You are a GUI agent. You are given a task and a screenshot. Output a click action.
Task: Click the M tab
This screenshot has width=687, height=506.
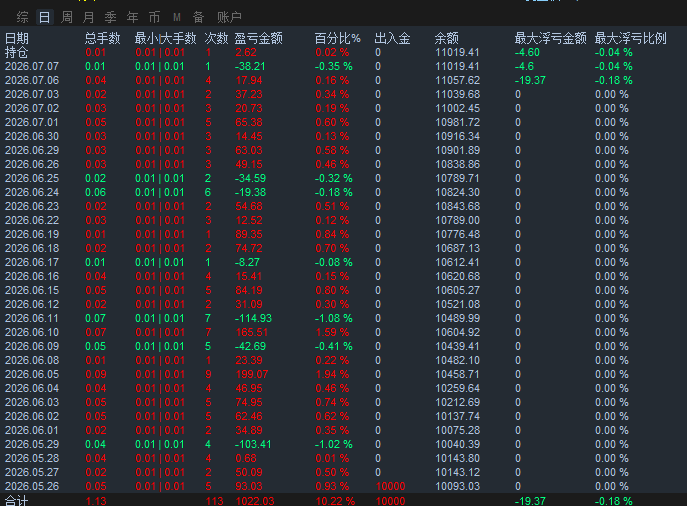[x=177, y=17]
